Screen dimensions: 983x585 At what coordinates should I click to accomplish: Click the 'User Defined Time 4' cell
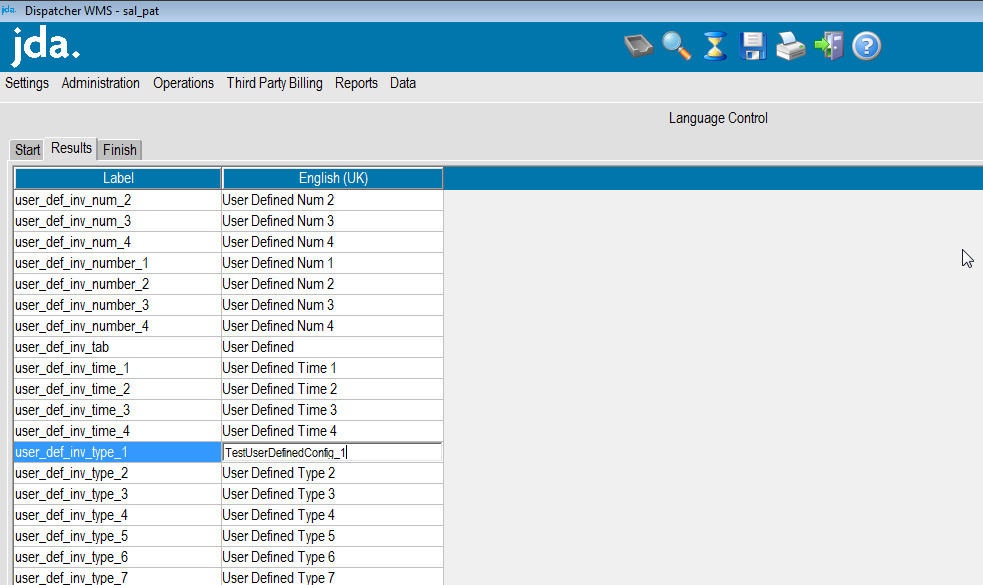click(332, 431)
